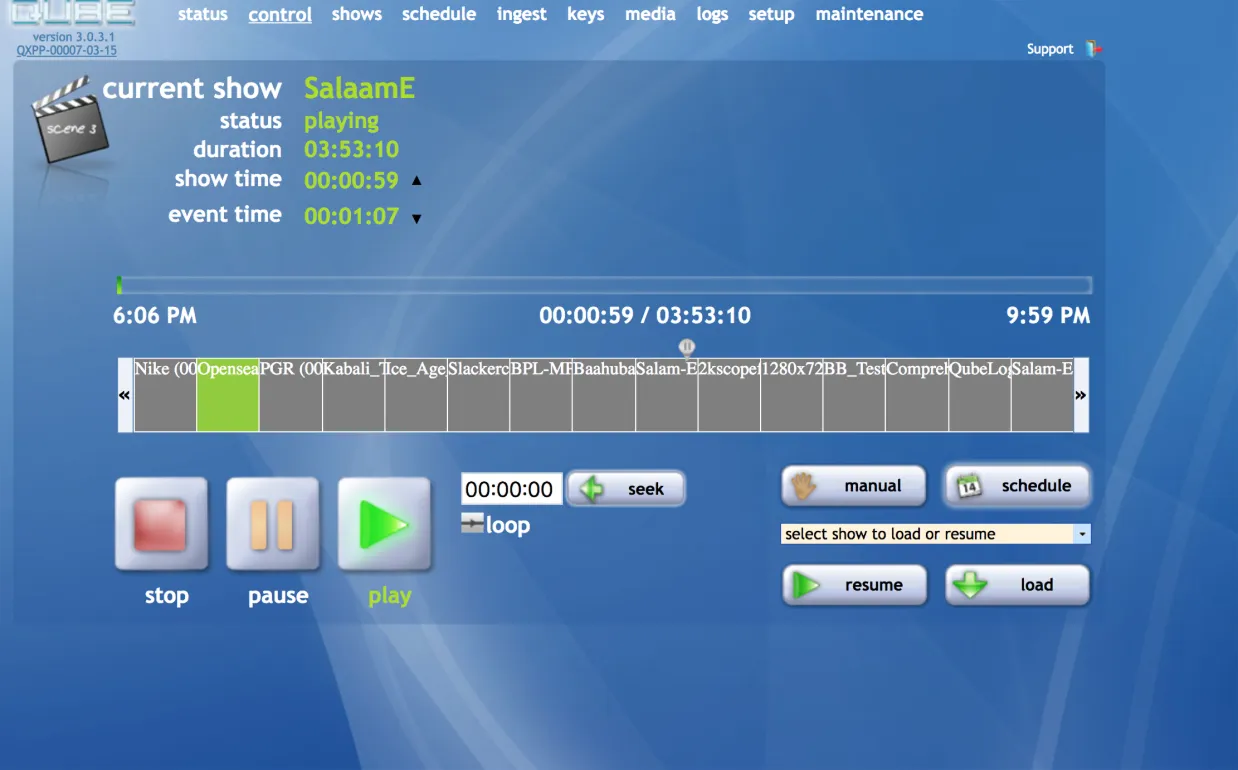Open the logs menu

712,14
